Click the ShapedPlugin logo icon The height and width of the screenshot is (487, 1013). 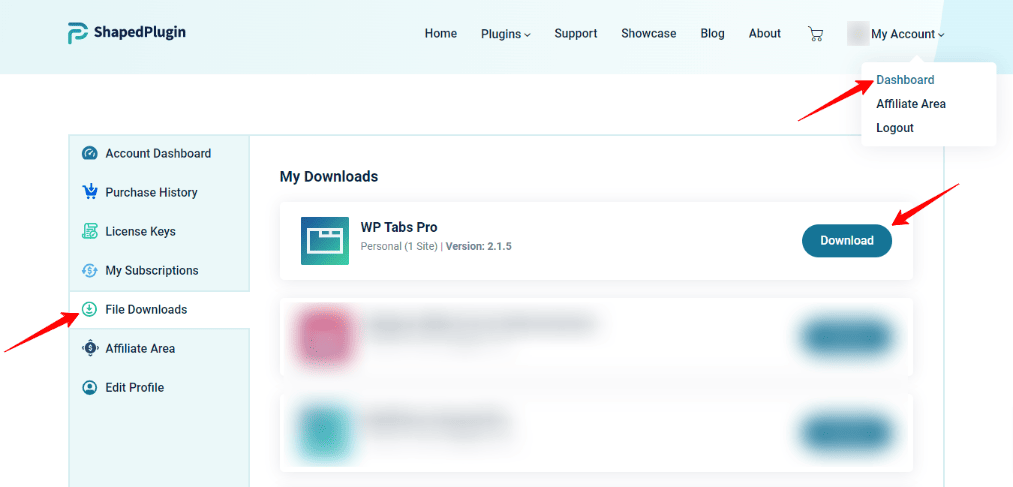[x=79, y=33]
